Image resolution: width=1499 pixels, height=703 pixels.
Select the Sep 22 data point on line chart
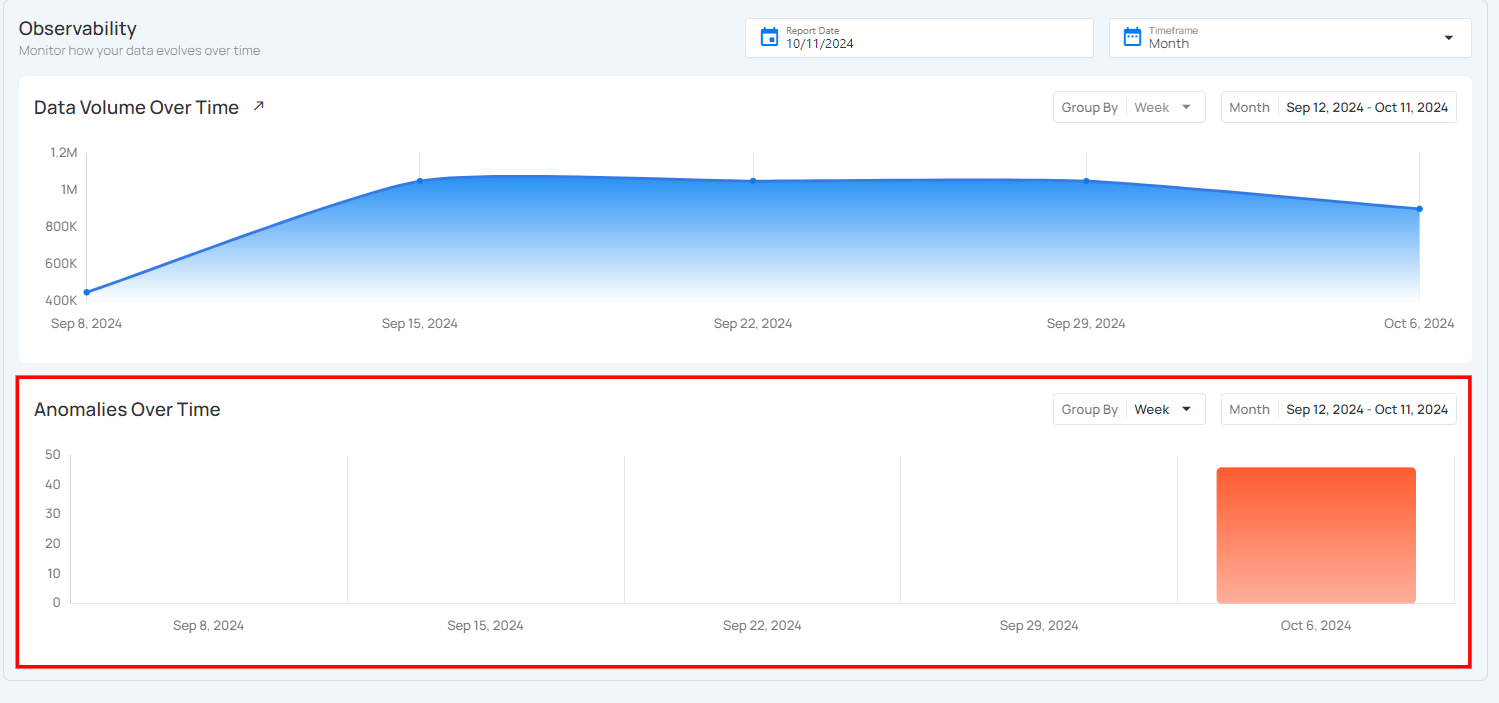(753, 181)
